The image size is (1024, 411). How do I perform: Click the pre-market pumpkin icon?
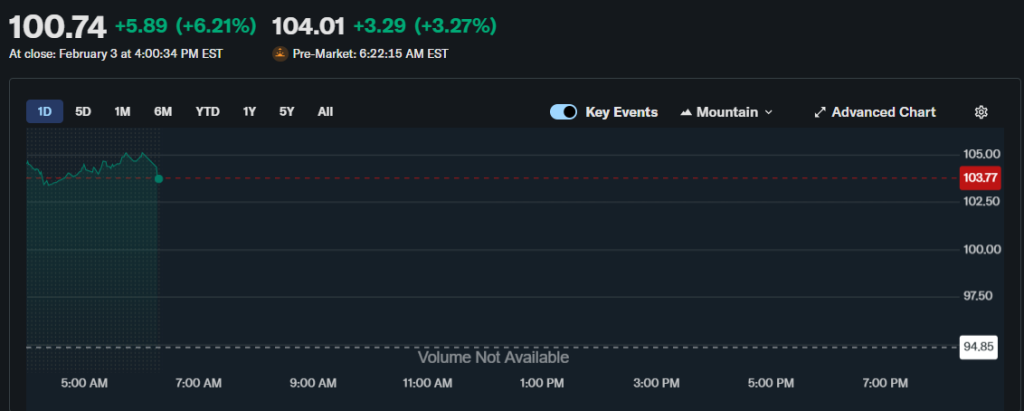coord(280,54)
